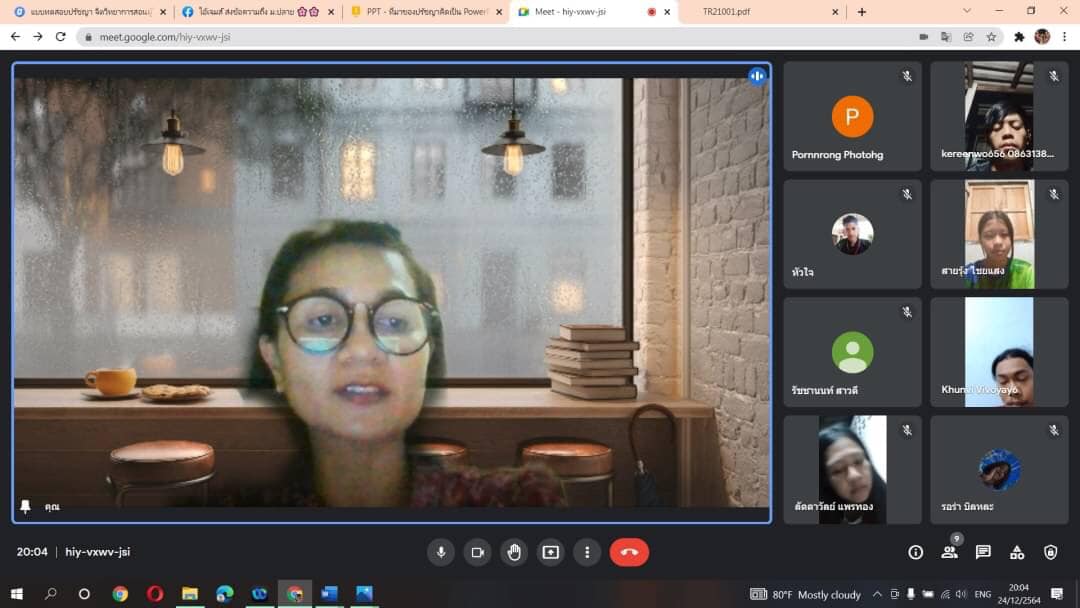The image size is (1080, 608).
Task: Turn off the camera in Meet
Action: click(477, 552)
